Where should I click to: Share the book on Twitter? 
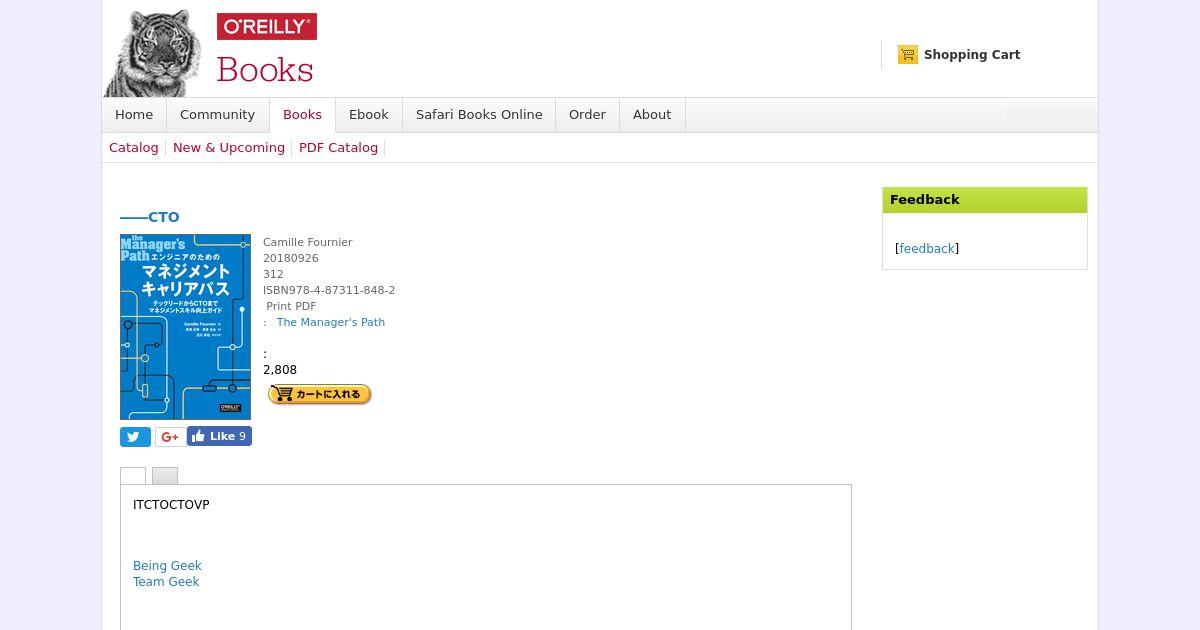tap(135, 437)
